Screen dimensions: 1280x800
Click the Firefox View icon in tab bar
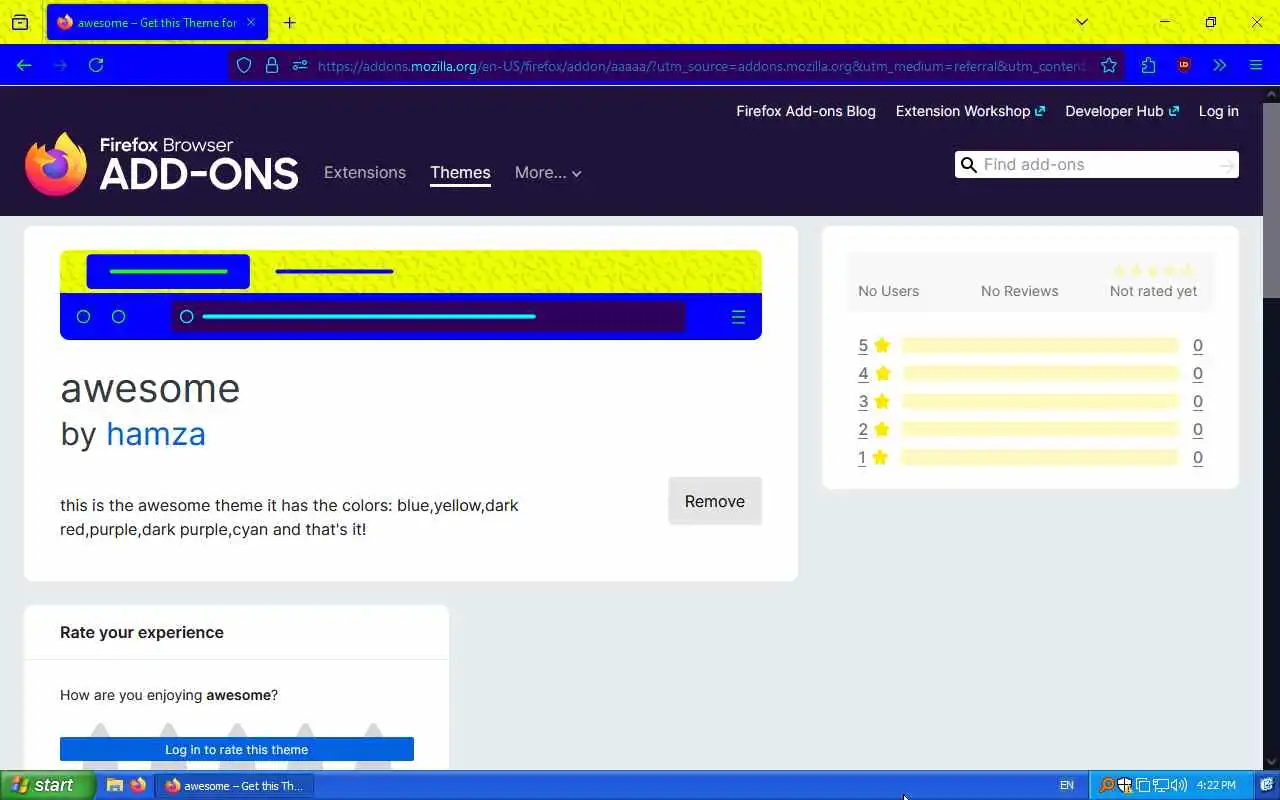20,22
